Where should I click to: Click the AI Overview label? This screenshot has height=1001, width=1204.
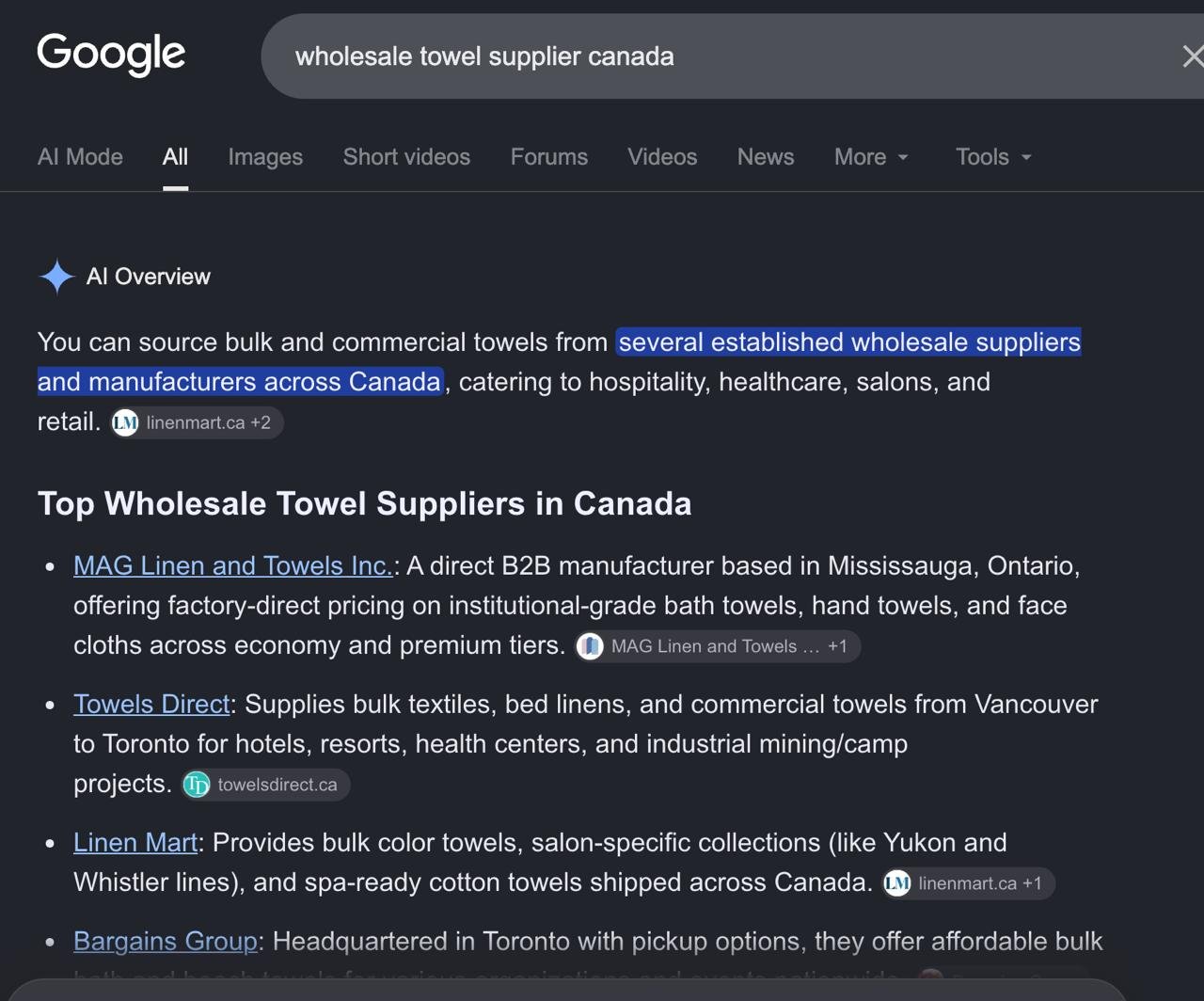(x=149, y=277)
